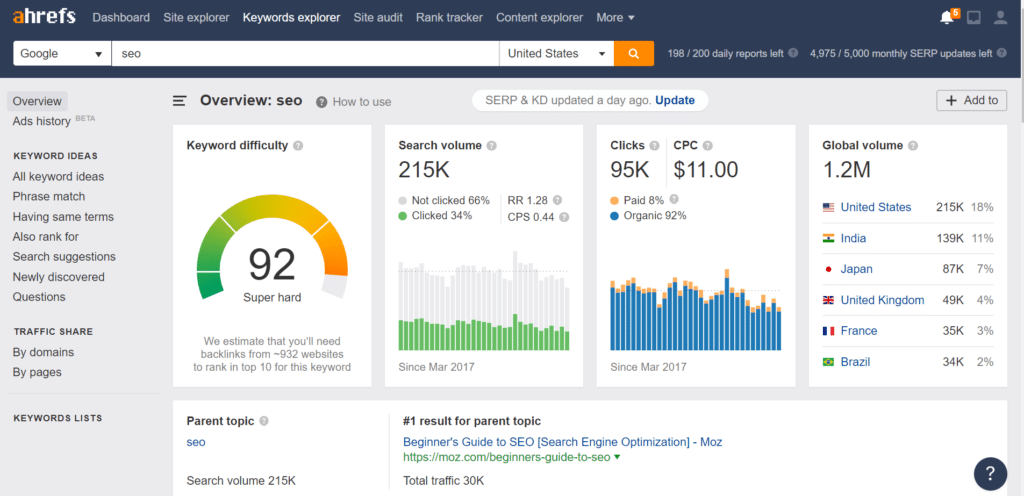Click help icon next to Keyword difficulty

[x=298, y=146]
